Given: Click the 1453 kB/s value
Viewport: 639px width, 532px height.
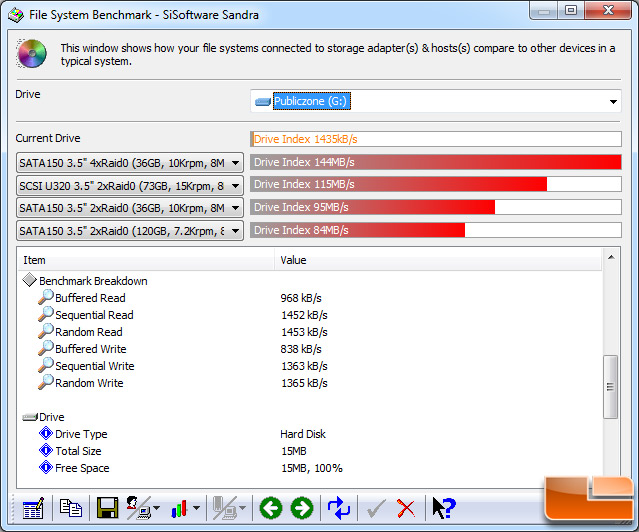Looking at the screenshot, I should [x=304, y=332].
